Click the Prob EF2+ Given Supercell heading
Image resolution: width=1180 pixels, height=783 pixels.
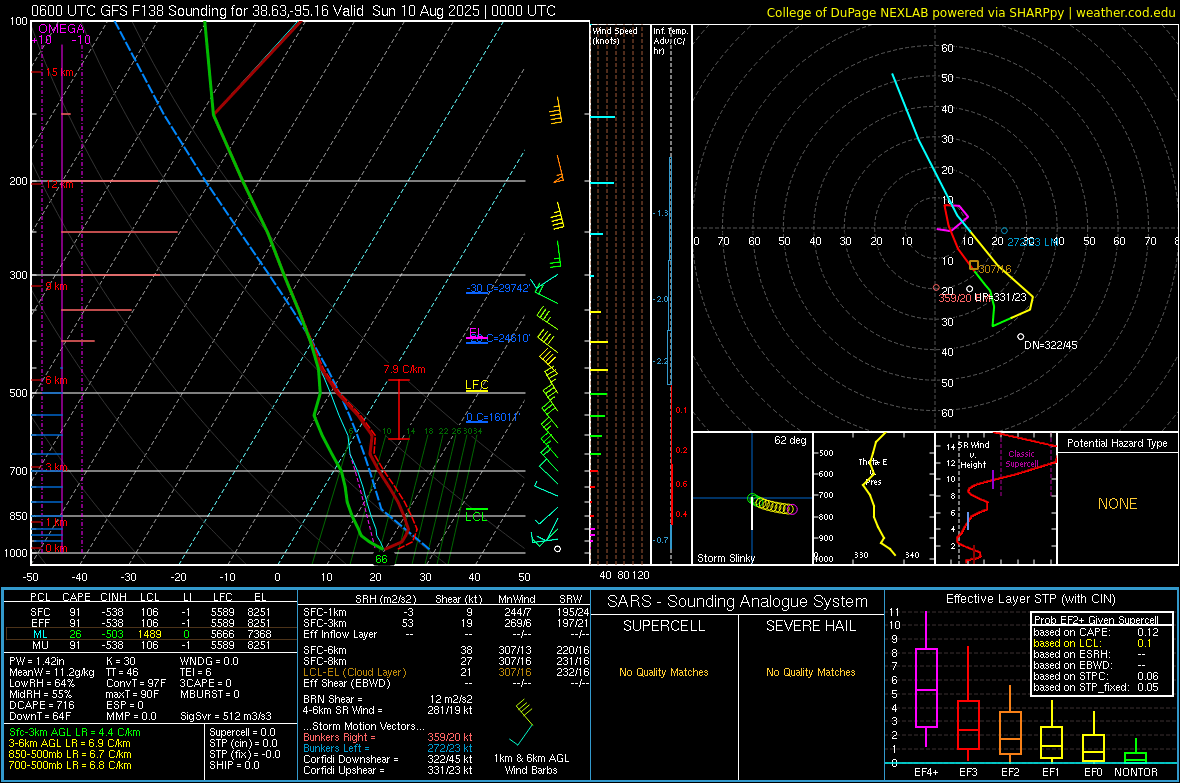[1096, 620]
